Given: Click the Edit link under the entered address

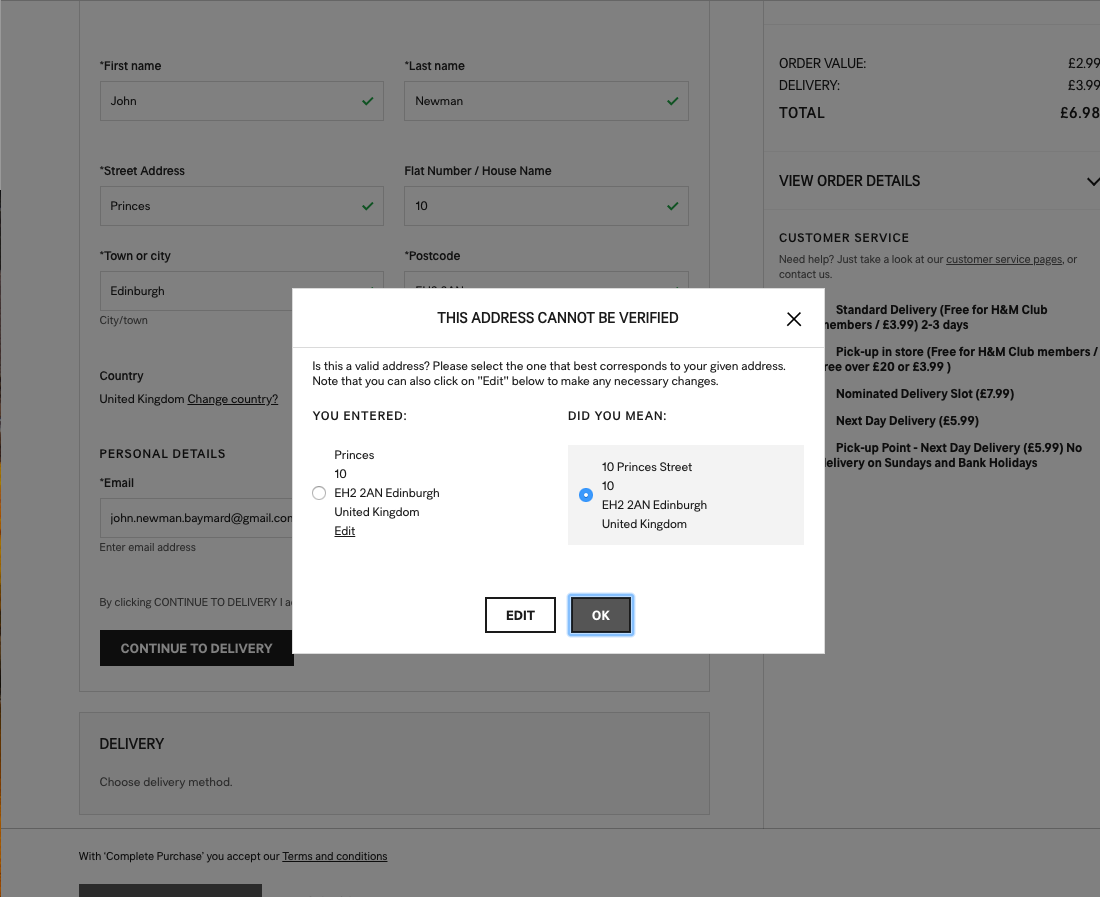Looking at the screenshot, I should 344,531.
